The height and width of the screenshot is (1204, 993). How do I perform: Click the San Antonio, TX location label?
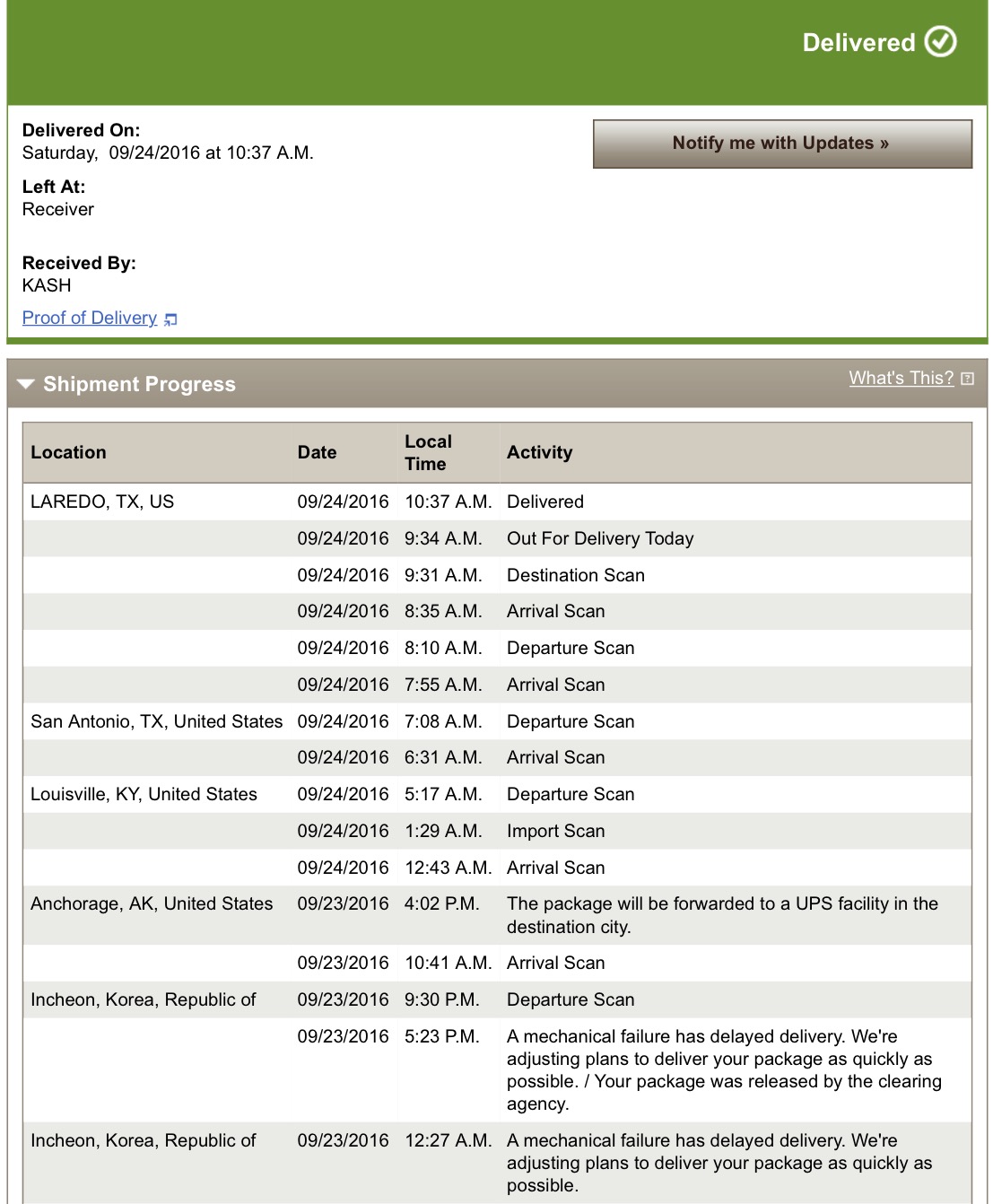155,721
